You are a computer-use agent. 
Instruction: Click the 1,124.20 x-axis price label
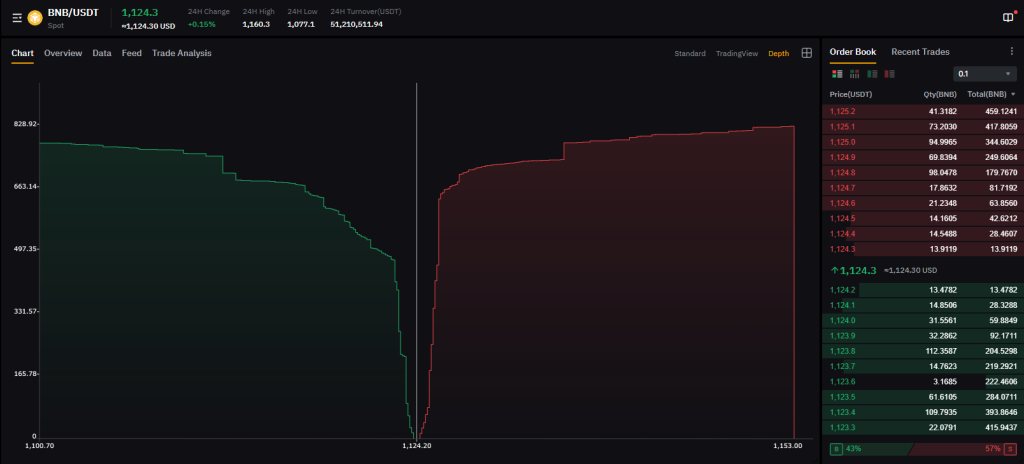417,446
